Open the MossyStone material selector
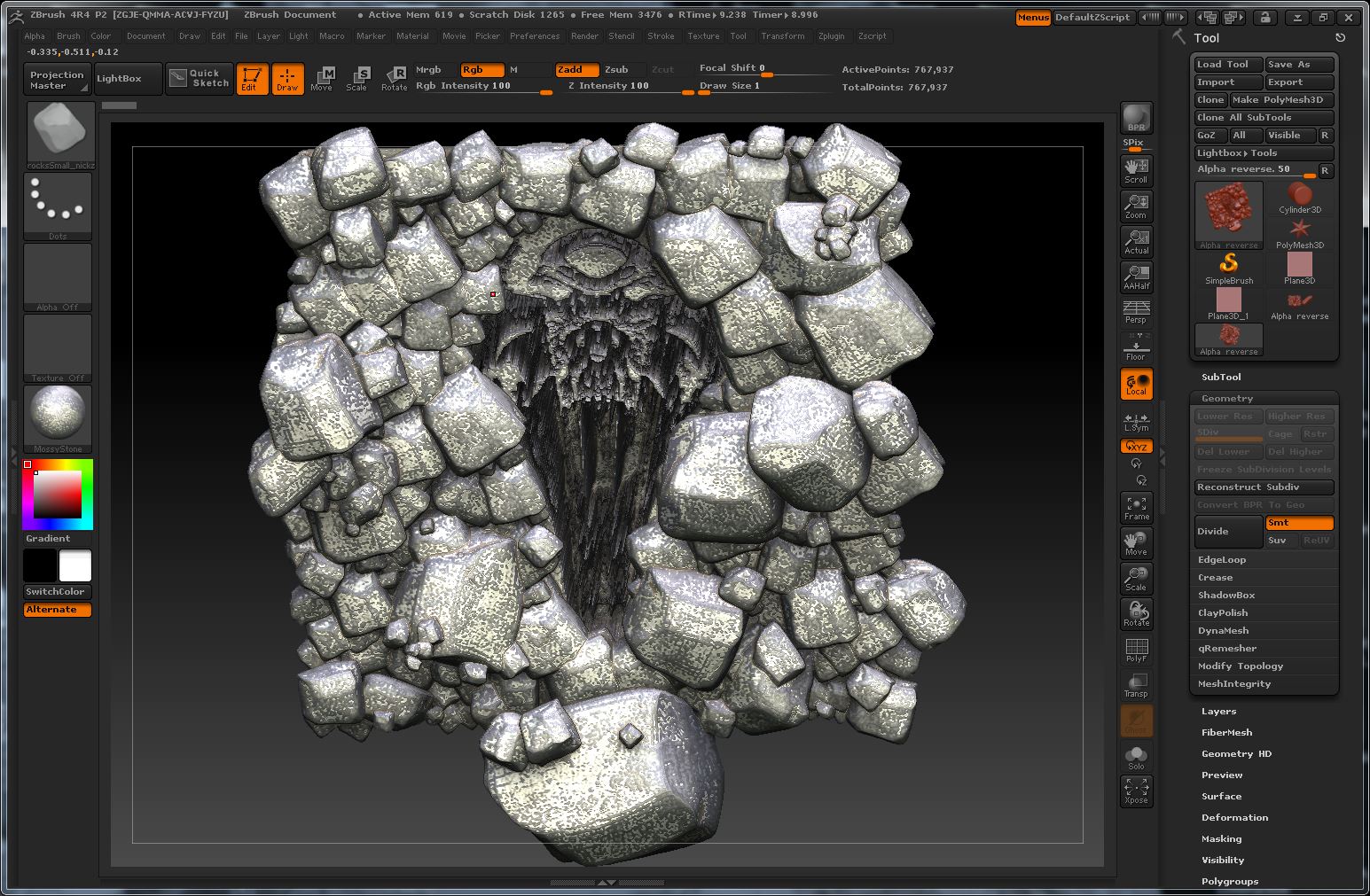 click(x=59, y=418)
